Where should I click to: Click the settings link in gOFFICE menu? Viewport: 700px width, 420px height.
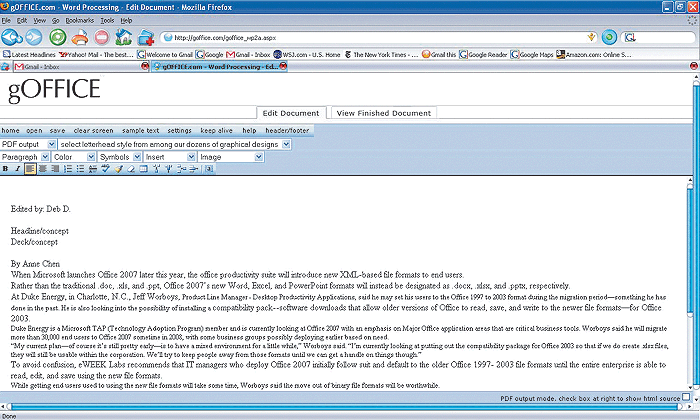tap(179, 130)
